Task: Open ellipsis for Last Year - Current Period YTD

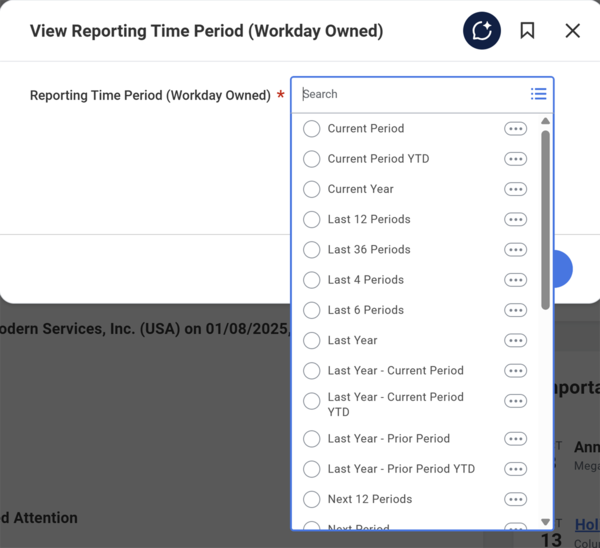Action: tap(515, 401)
